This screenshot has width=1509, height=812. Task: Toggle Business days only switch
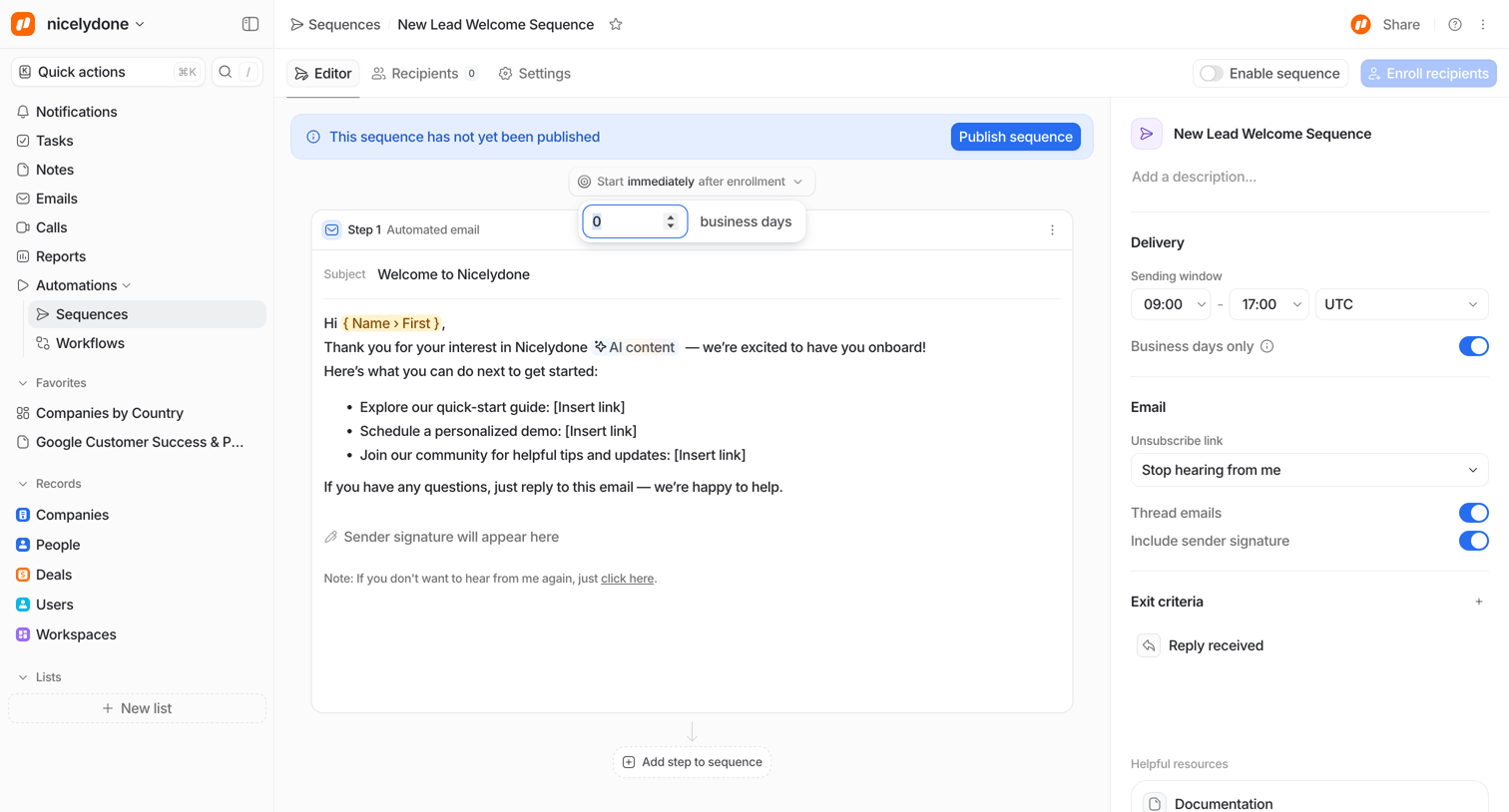tap(1473, 346)
